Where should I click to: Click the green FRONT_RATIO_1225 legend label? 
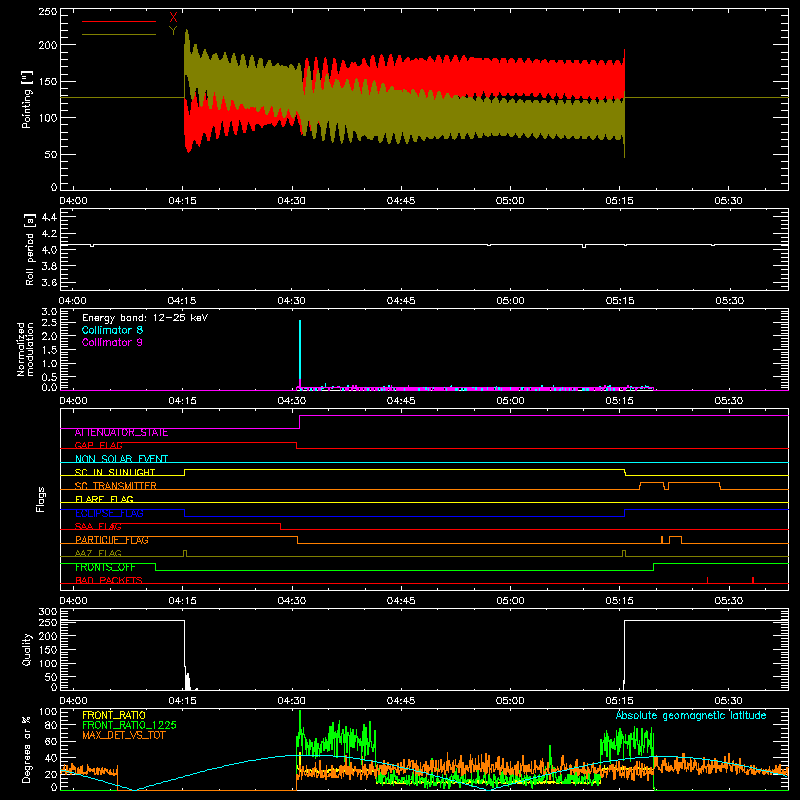130,725
